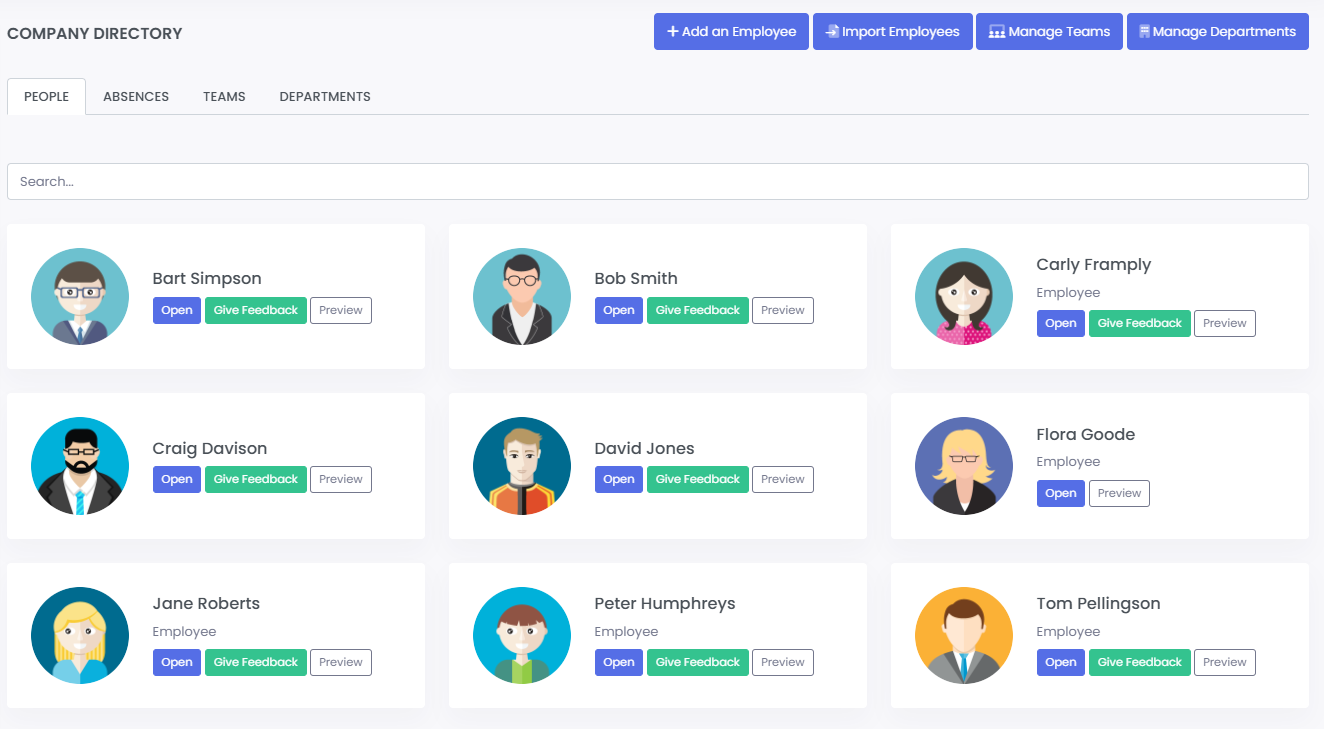Give Feedback to Peter Humphreys

pyautogui.click(x=697, y=662)
